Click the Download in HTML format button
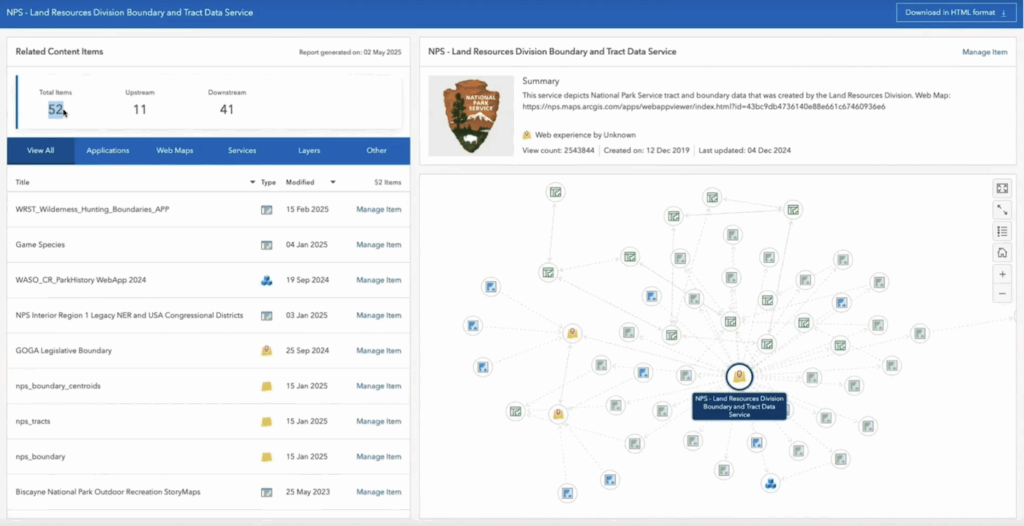Image resolution: width=1024 pixels, height=526 pixels. pyautogui.click(x=956, y=12)
